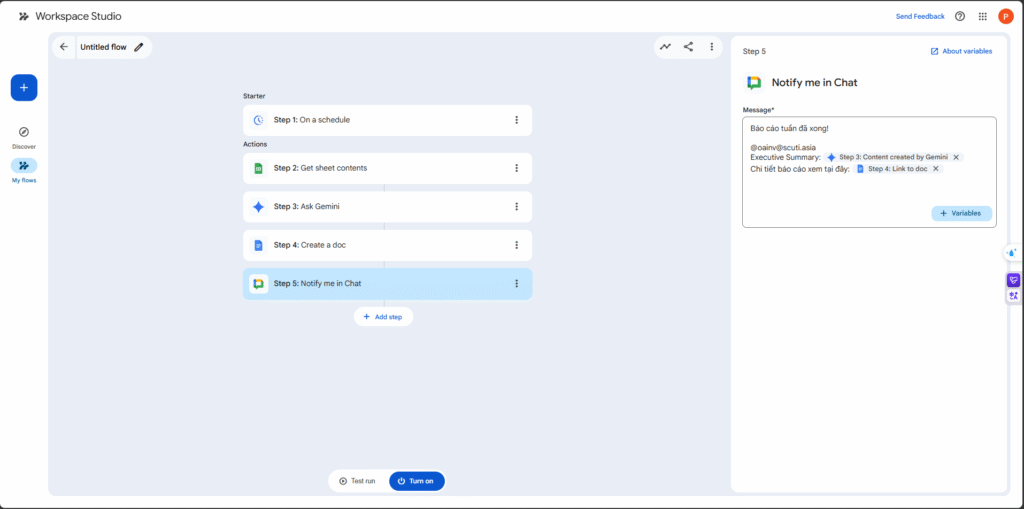Open Step 1 On a schedule options menu
1024x509 pixels.
pos(516,120)
